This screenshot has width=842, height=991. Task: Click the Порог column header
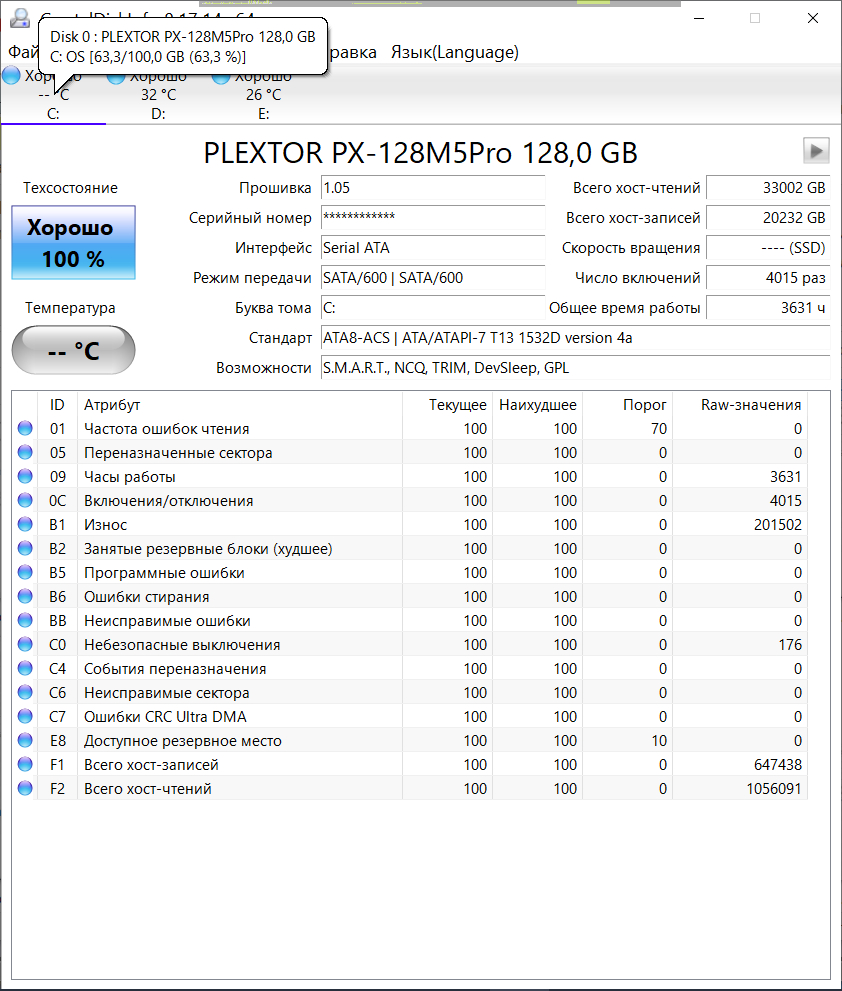click(x=627, y=404)
